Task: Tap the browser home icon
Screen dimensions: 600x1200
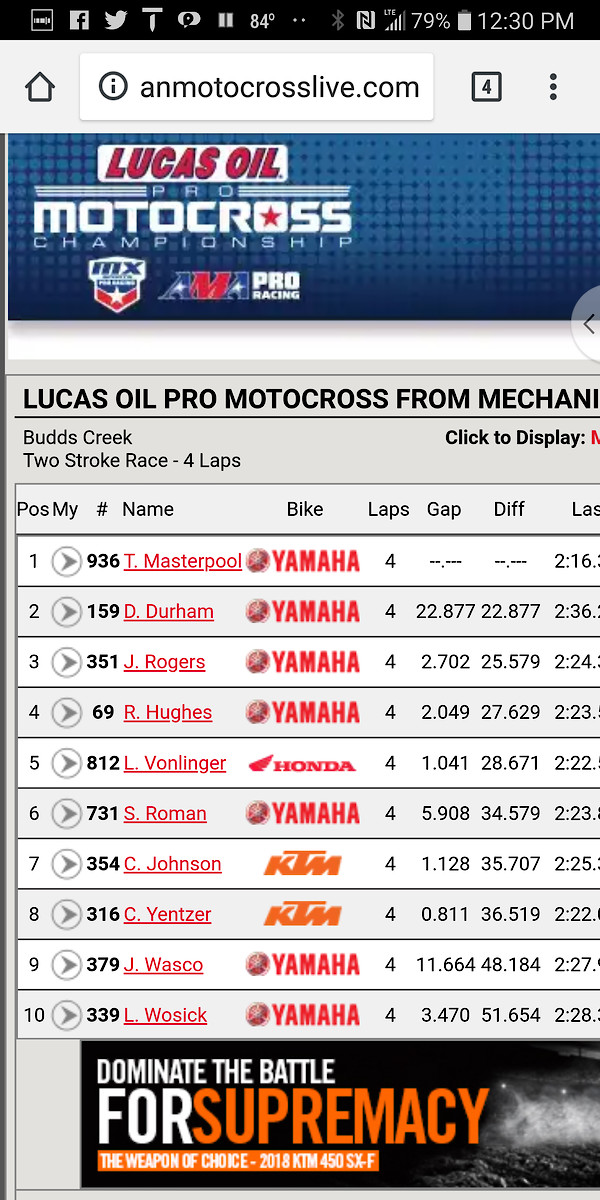Action: point(39,87)
